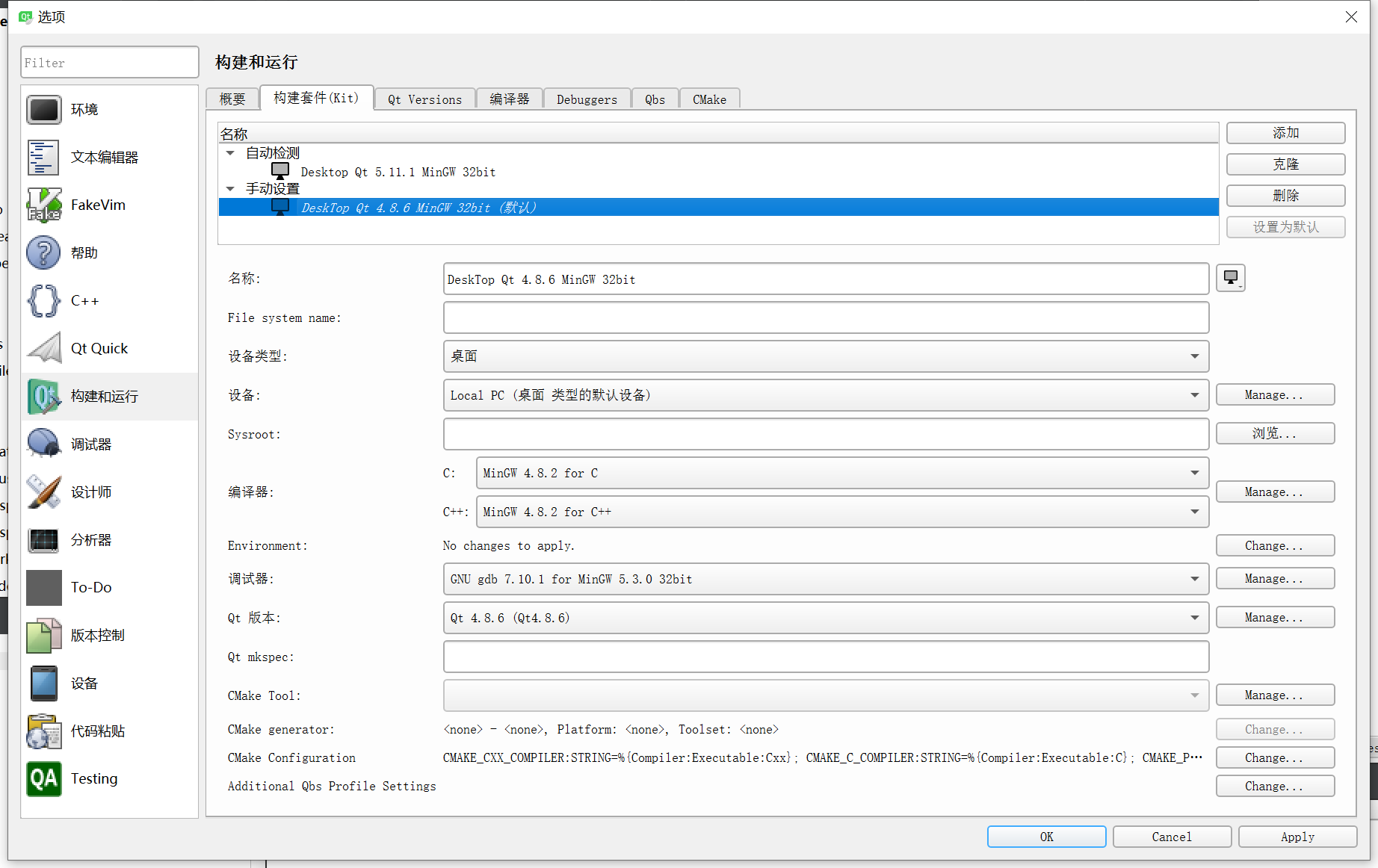
Task: Click Change button for CMake Configuration
Action: (x=1275, y=758)
